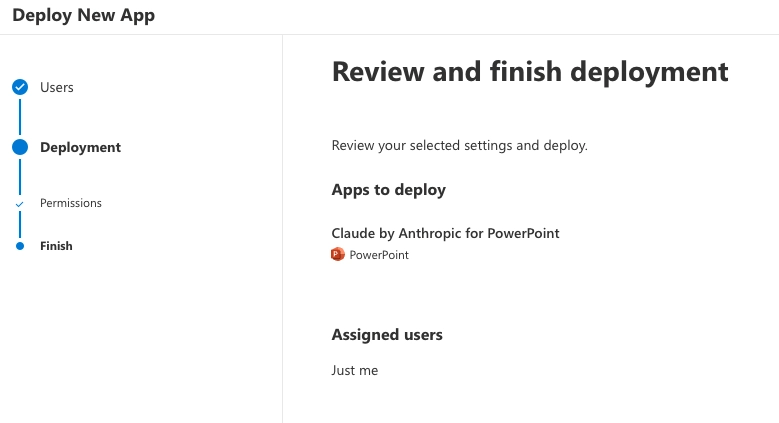This screenshot has width=779, height=423.
Task: Click connector line between Deployment and Permissions
Action: point(20,177)
